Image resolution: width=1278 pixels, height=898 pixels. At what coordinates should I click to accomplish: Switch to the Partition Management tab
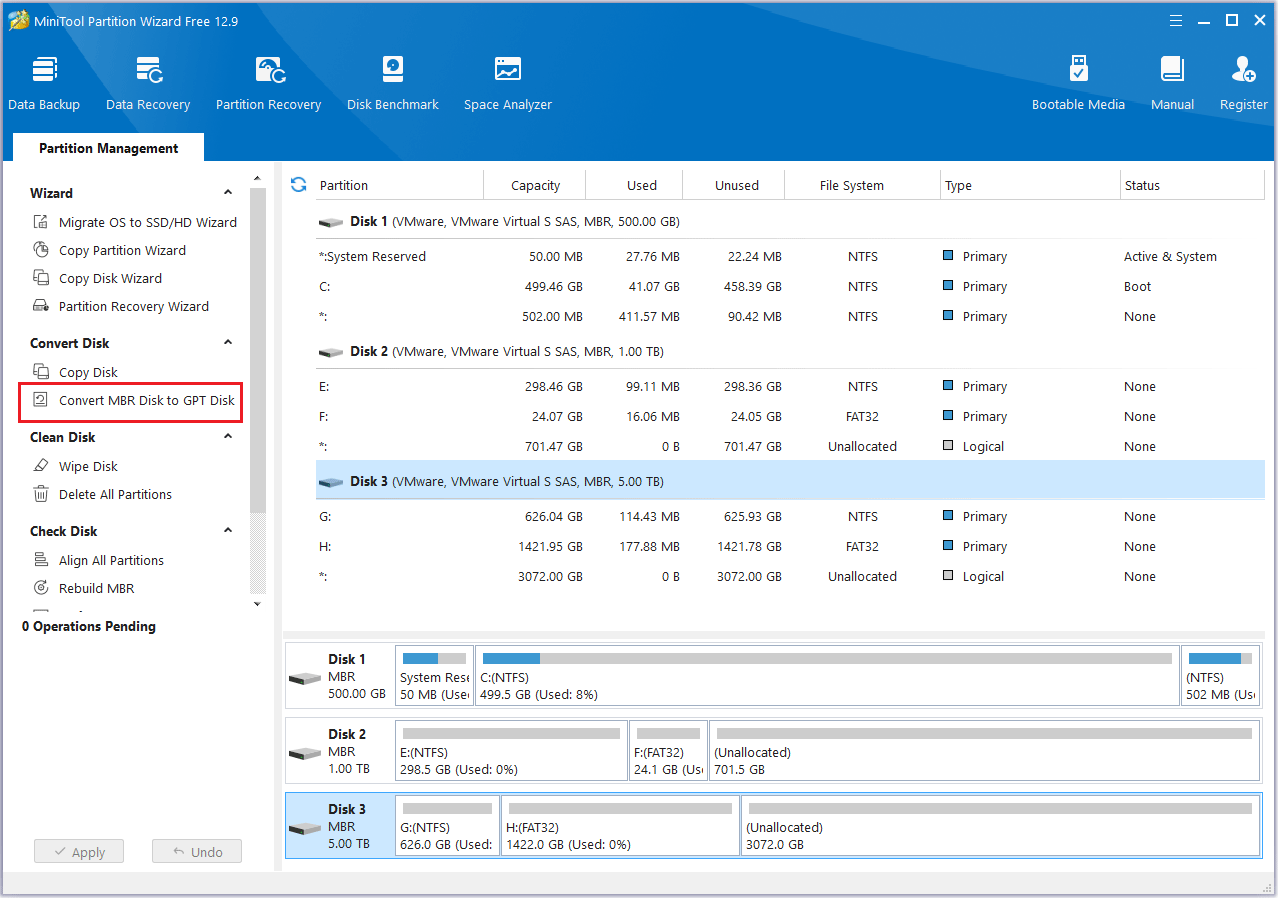[x=107, y=147]
